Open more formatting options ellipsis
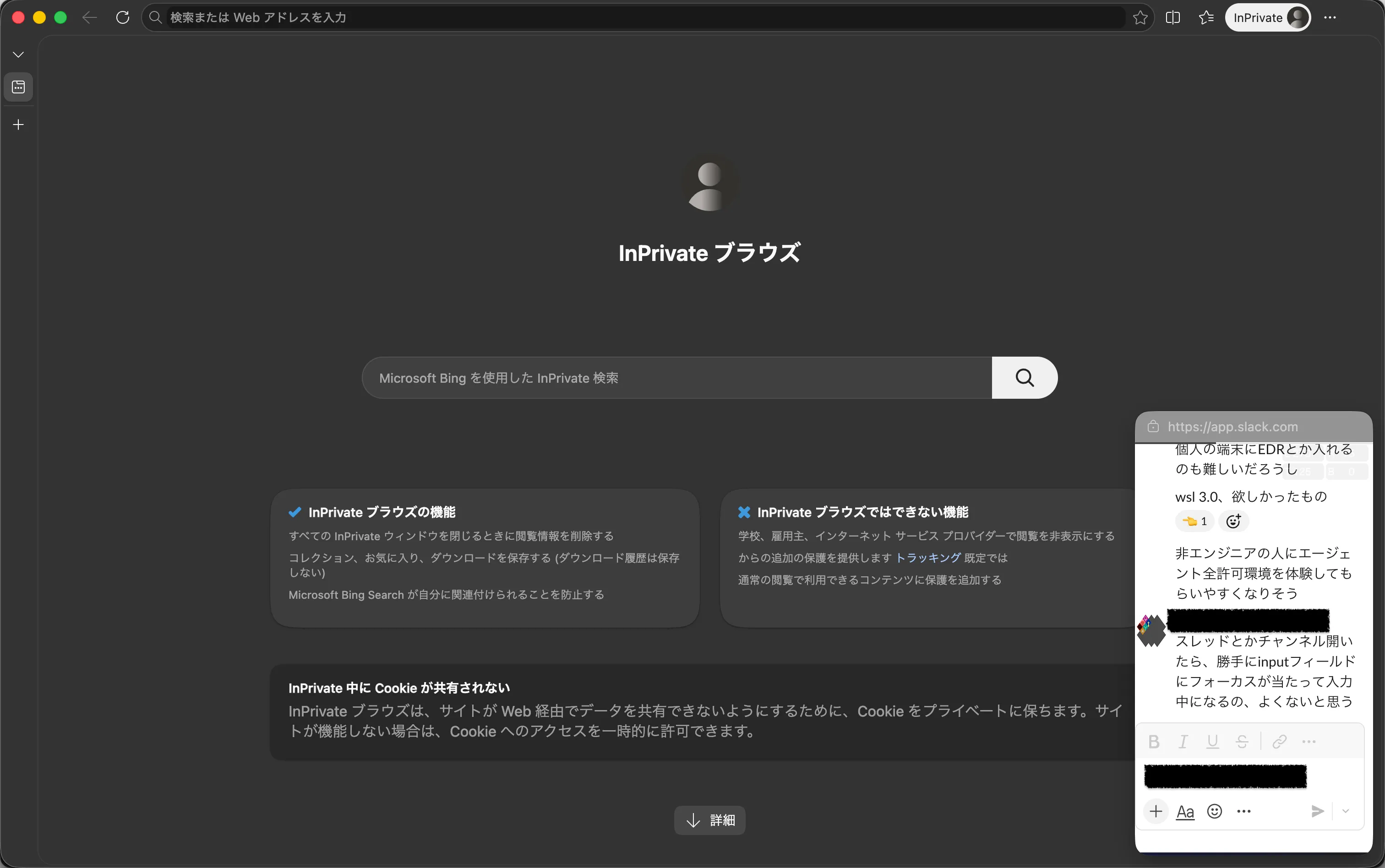 [x=1309, y=742]
